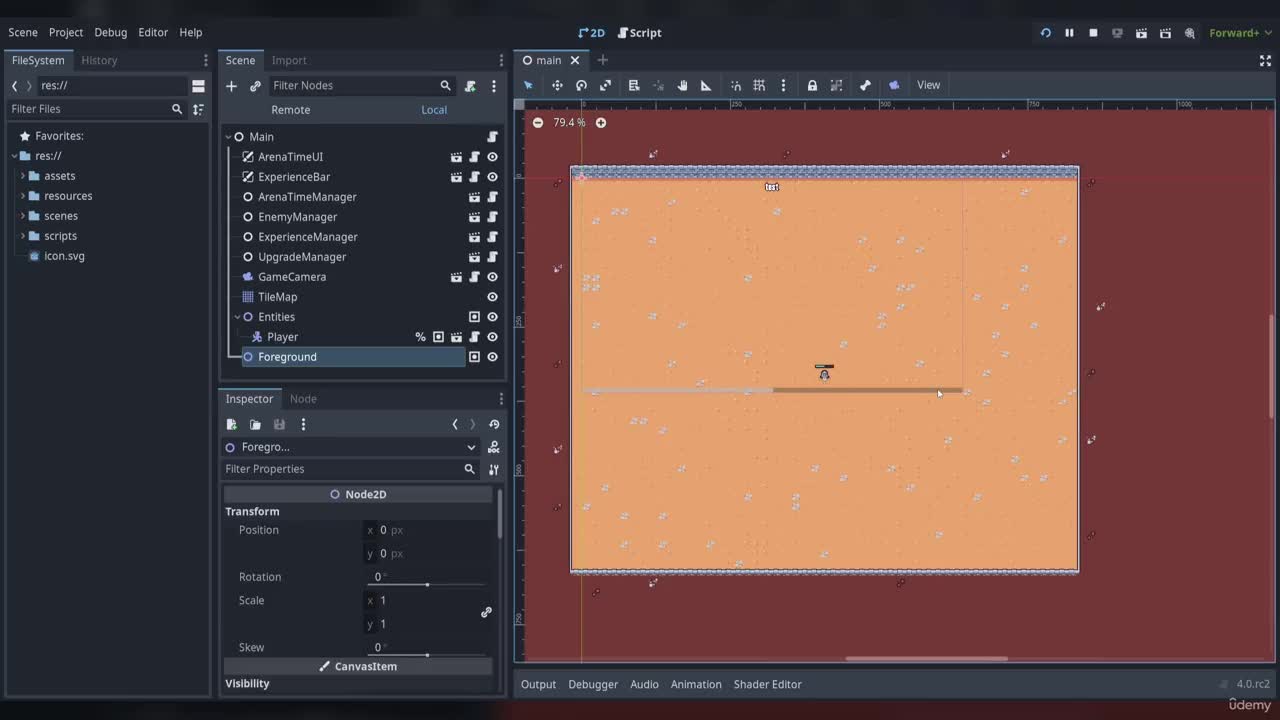The height and width of the screenshot is (720, 1280).
Task: Activate the Ruler Mode tool
Action: click(x=706, y=85)
